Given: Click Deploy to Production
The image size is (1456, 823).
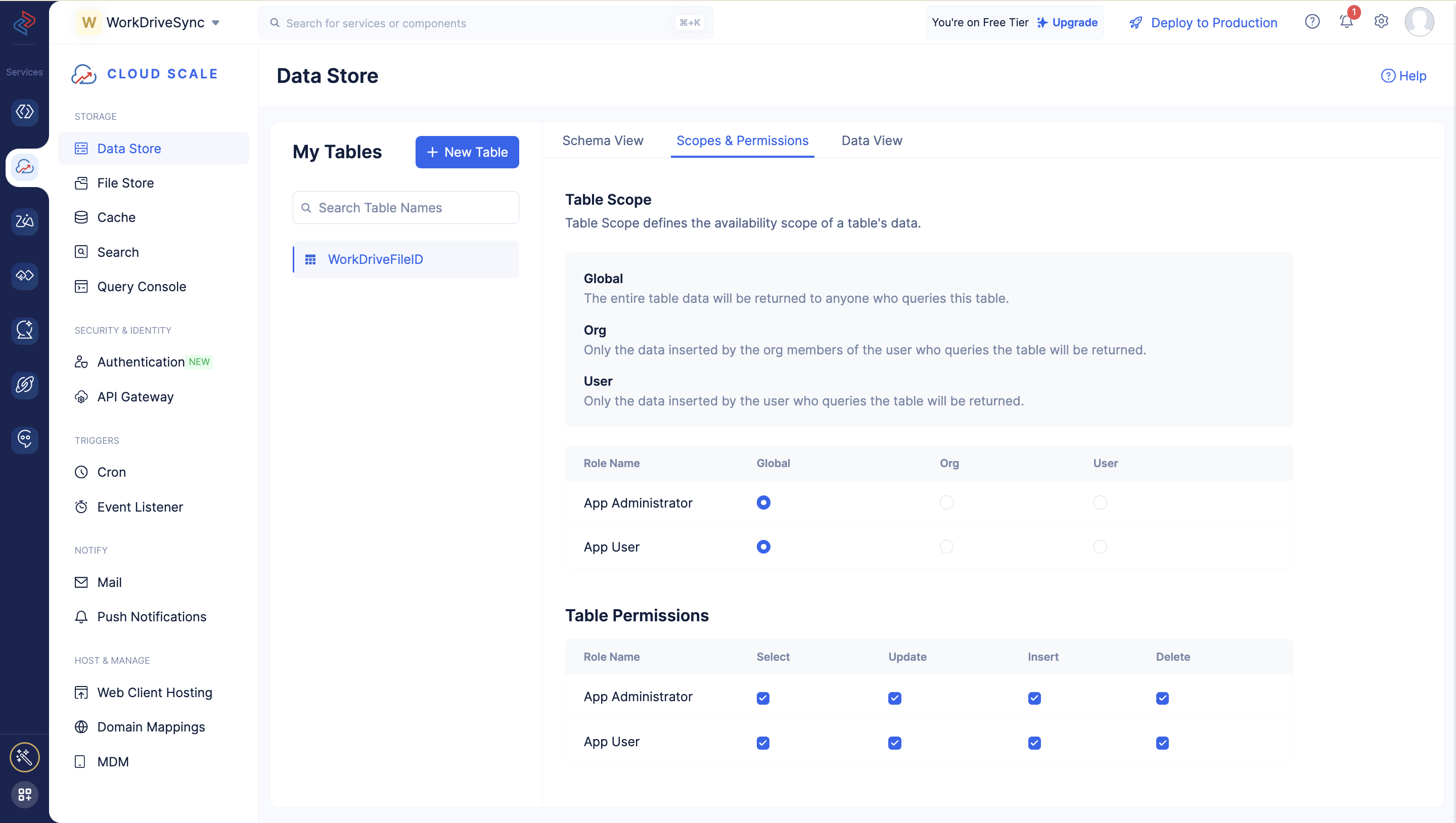Looking at the screenshot, I should (1203, 23).
